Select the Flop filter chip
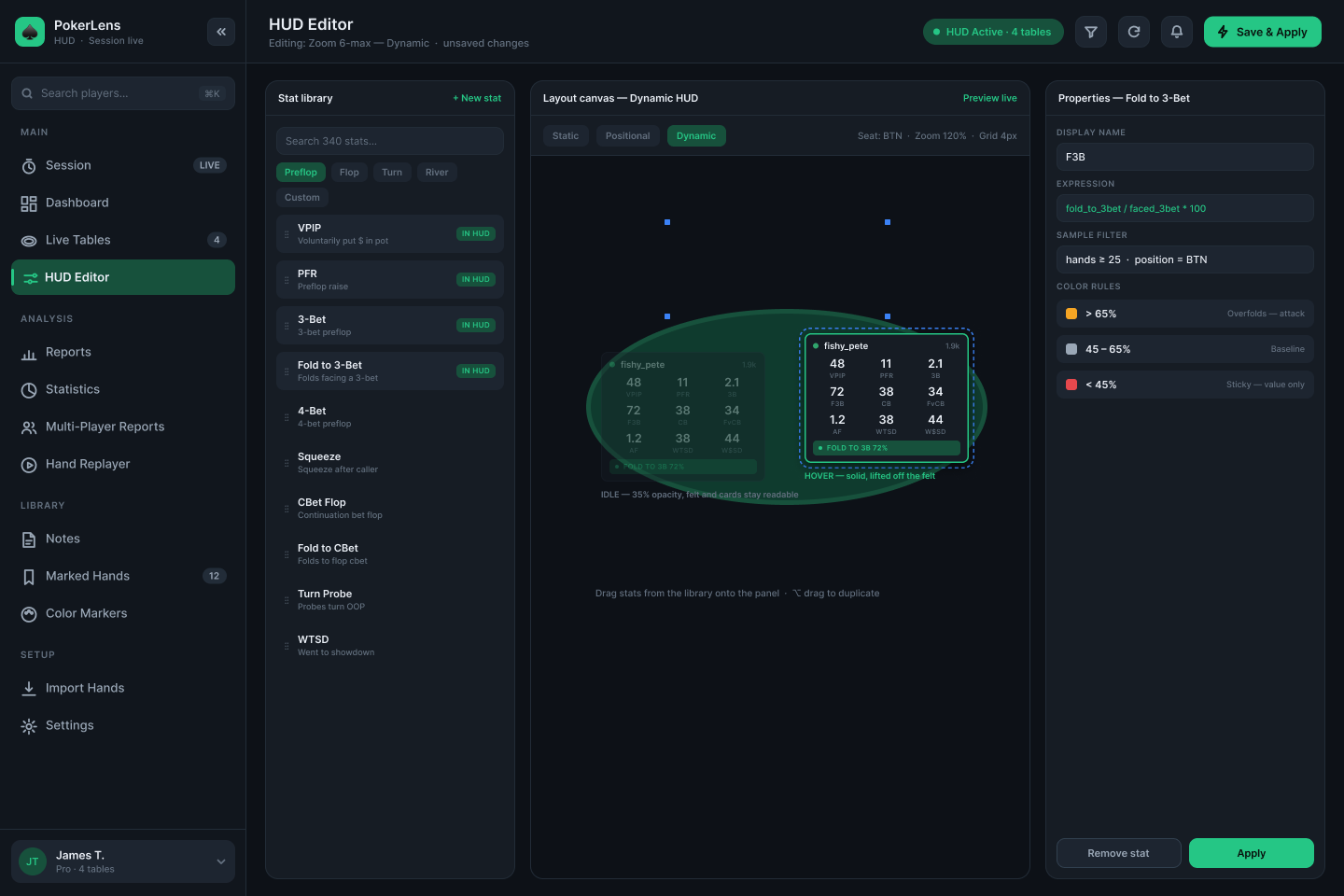Viewport: 1344px width, 896px height. [x=349, y=172]
